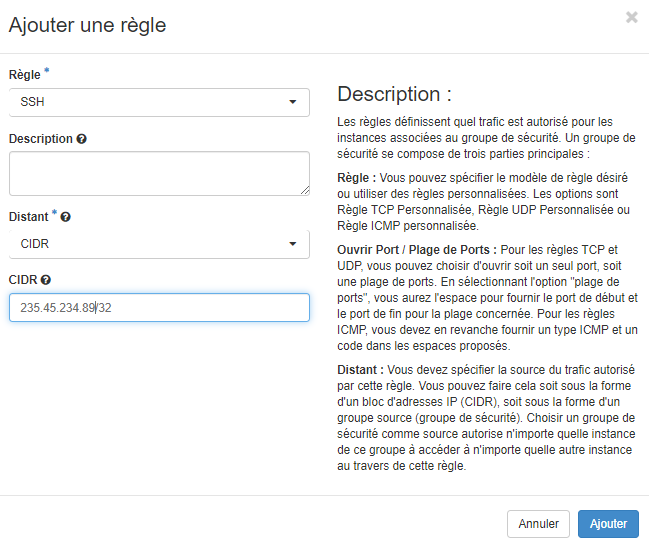Click the blue Ajouter button
649x546 pixels.
[608, 524]
